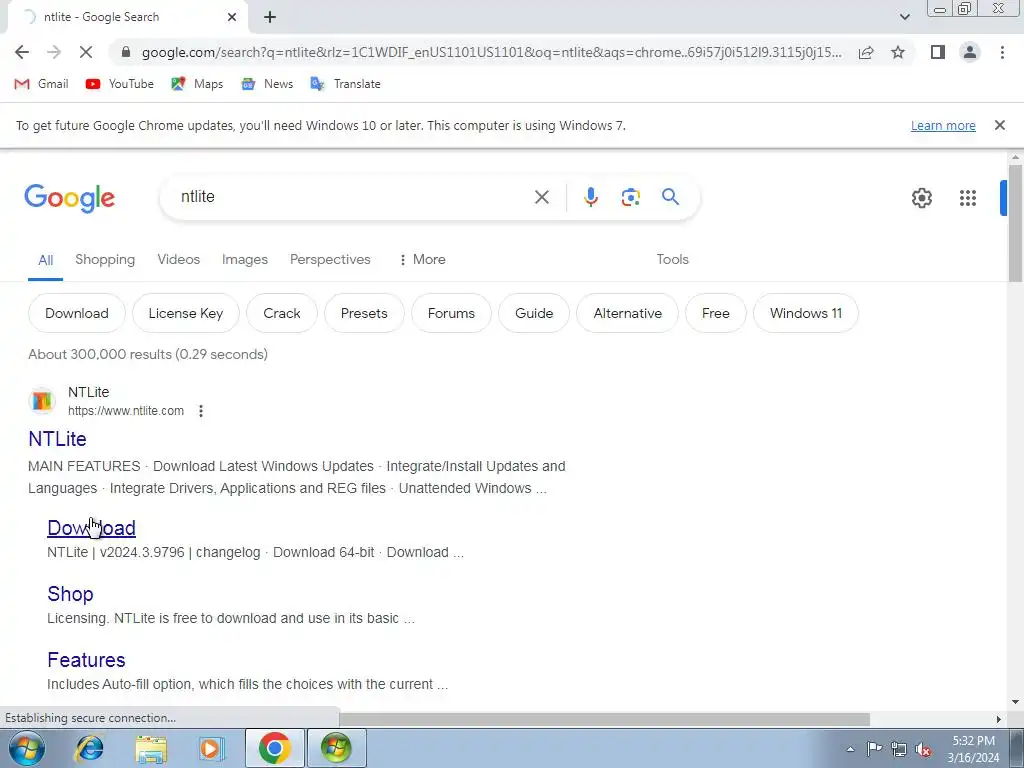Go back to the previous page
Image resolution: width=1024 pixels, height=768 pixels.
click(22, 52)
